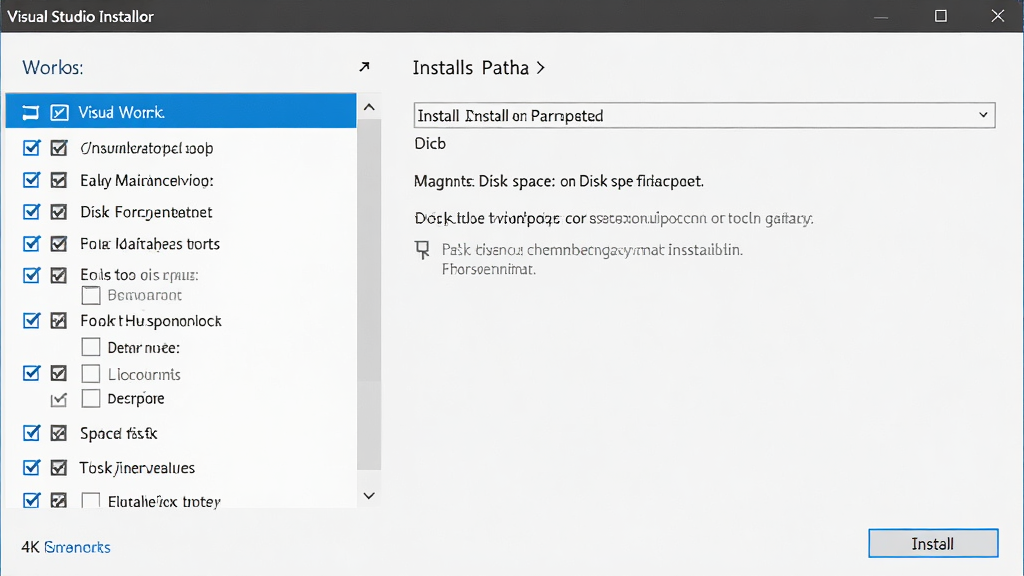Toggle the blue checkbox for 'Cnsumleratopel ioop'

(x=31, y=148)
